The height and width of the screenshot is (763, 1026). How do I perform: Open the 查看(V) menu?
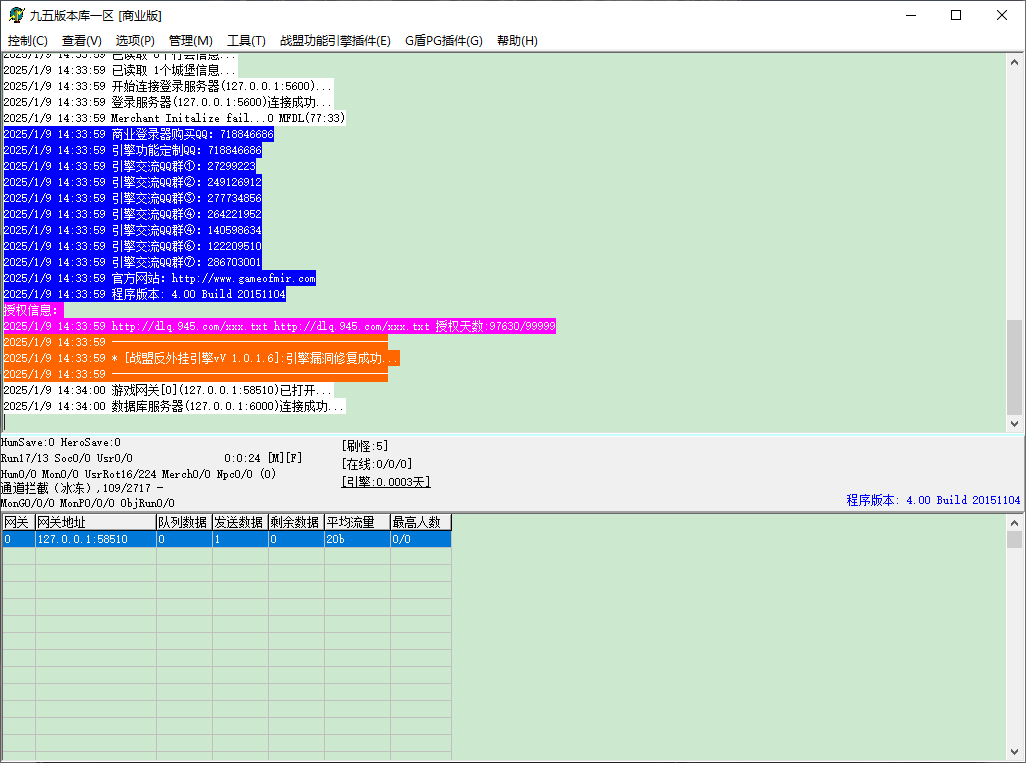point(82,41)
